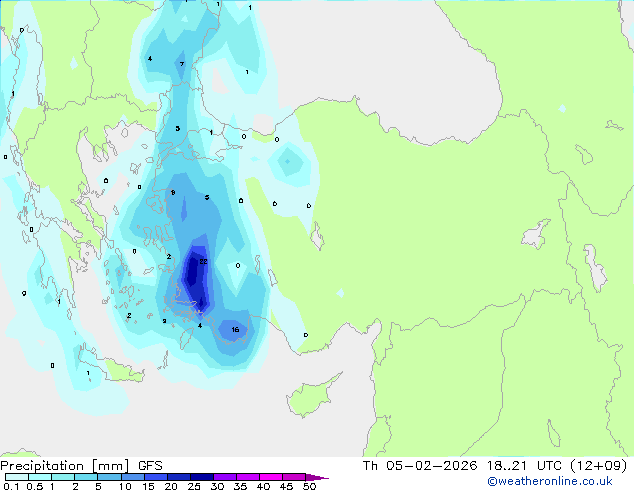Viewport: 634px width, 490px height.
Task: Click the '16' precipitation value on map
Action: pos(235,329)
